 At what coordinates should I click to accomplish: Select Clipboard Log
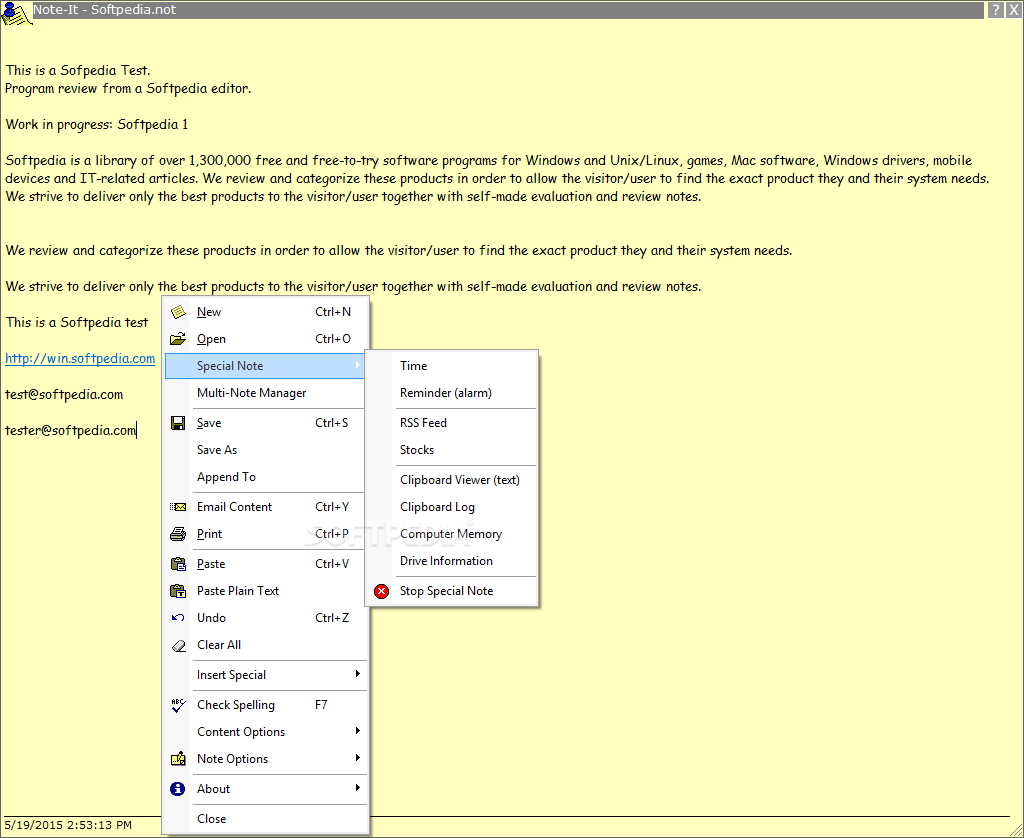coord(452,508)
